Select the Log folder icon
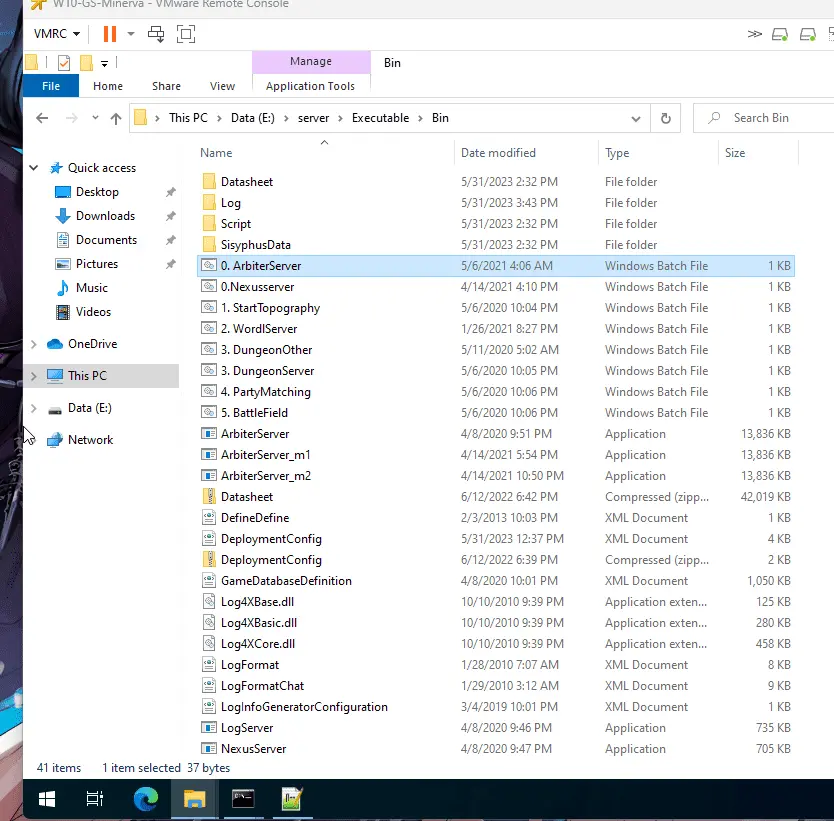This screenshot has height=821, width=834. click(209, 203)
